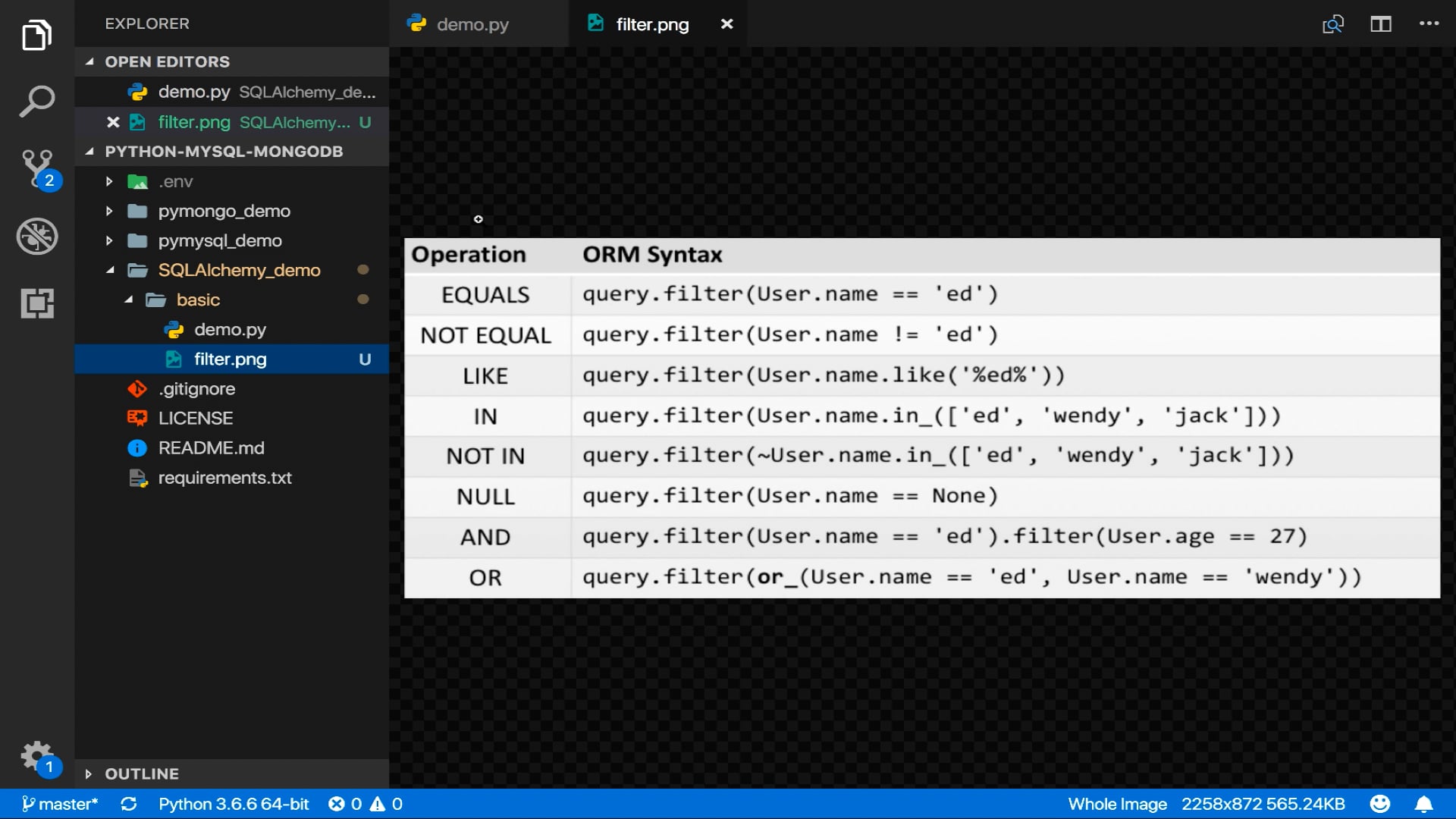Select Python 3.6.6 64-bit interpreter
The width and height of the screenshot is (1456, 819).
point(234,804)
